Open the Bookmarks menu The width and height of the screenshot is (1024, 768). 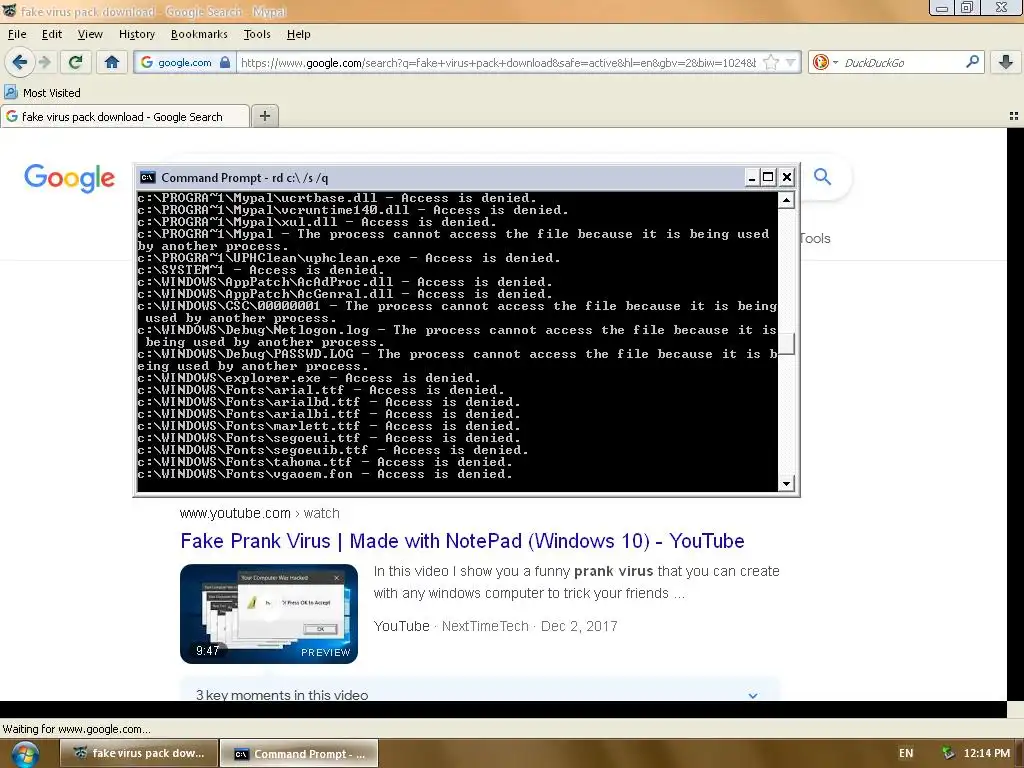click(x=199, y=34)
